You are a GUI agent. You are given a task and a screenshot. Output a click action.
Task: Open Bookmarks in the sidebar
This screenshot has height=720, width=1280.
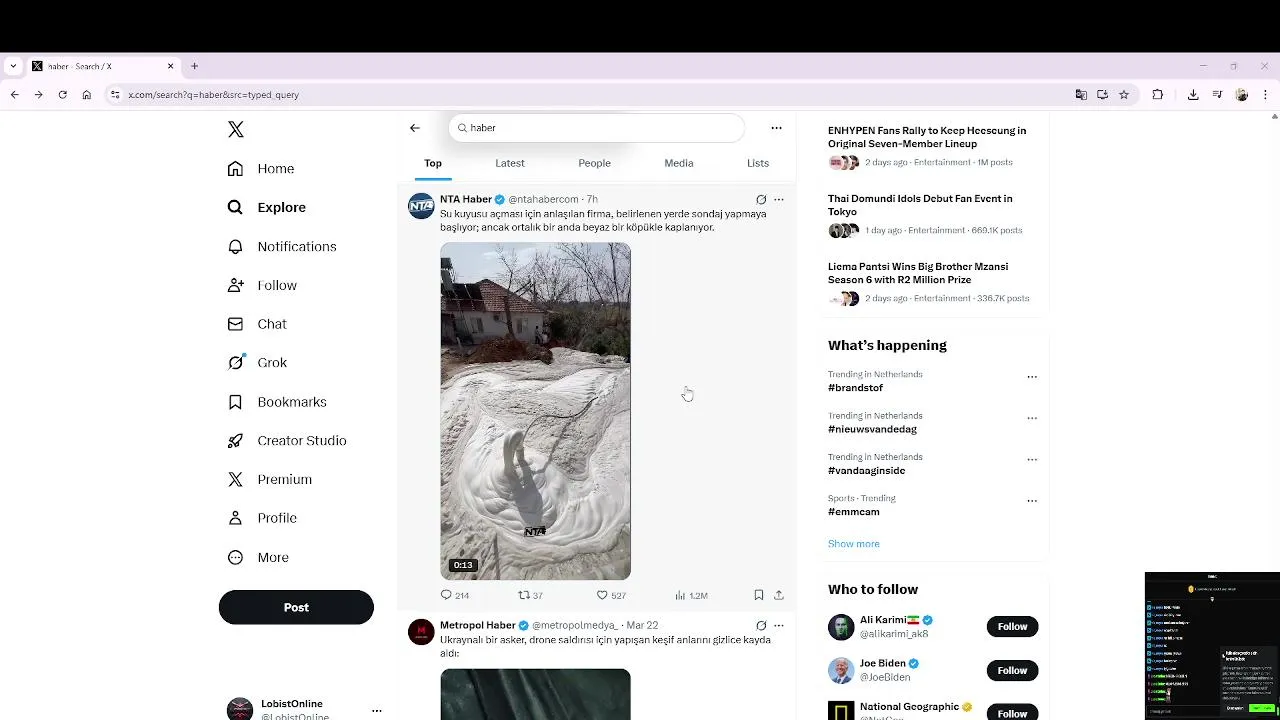tap(277, 402)
